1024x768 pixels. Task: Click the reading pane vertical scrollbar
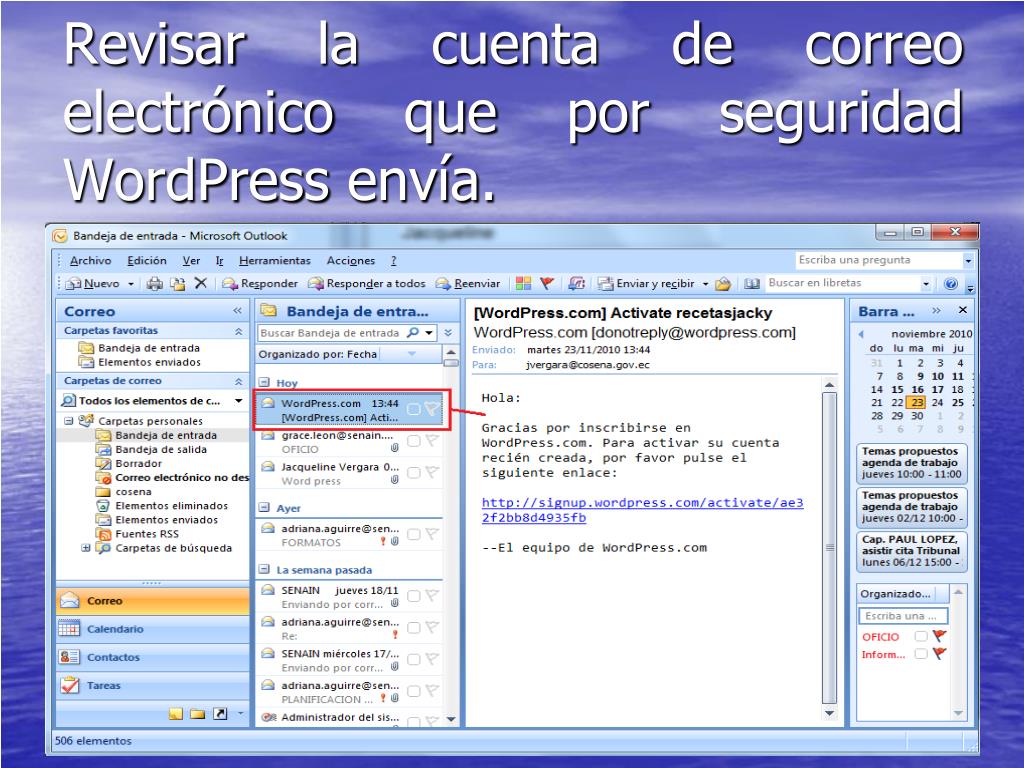click(x=829, y=549)
